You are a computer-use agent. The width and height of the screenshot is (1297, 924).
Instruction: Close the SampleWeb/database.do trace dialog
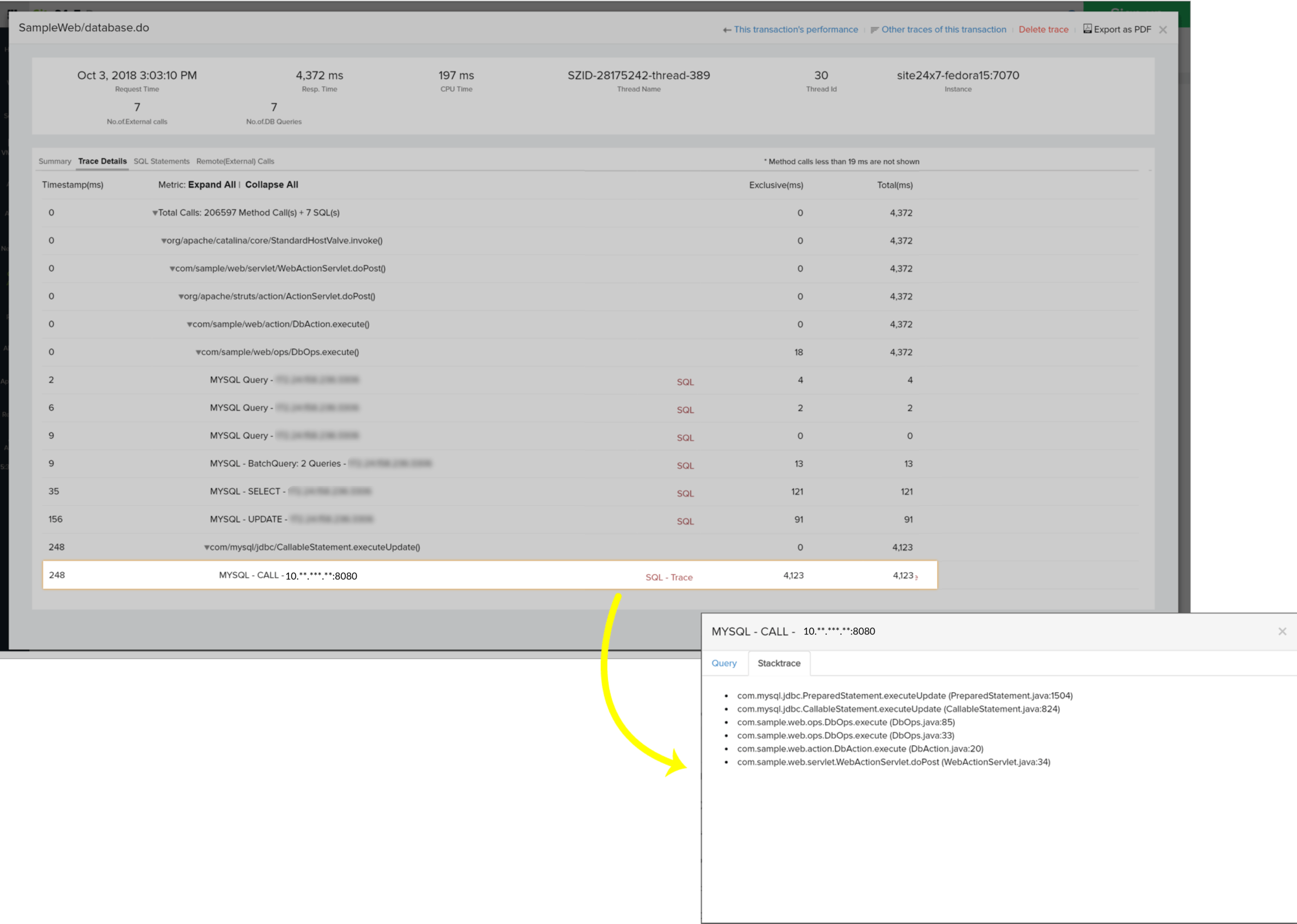pos(1163,30)
